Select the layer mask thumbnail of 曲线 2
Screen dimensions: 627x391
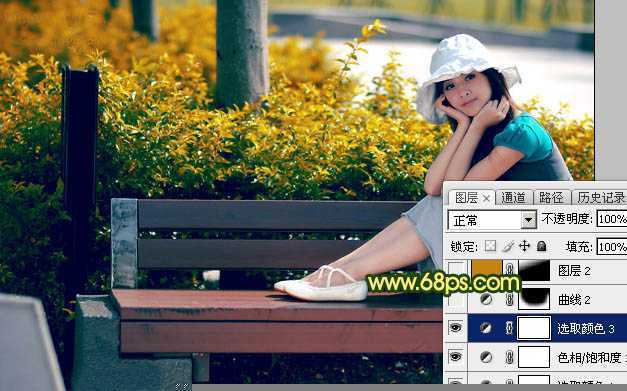534,299
